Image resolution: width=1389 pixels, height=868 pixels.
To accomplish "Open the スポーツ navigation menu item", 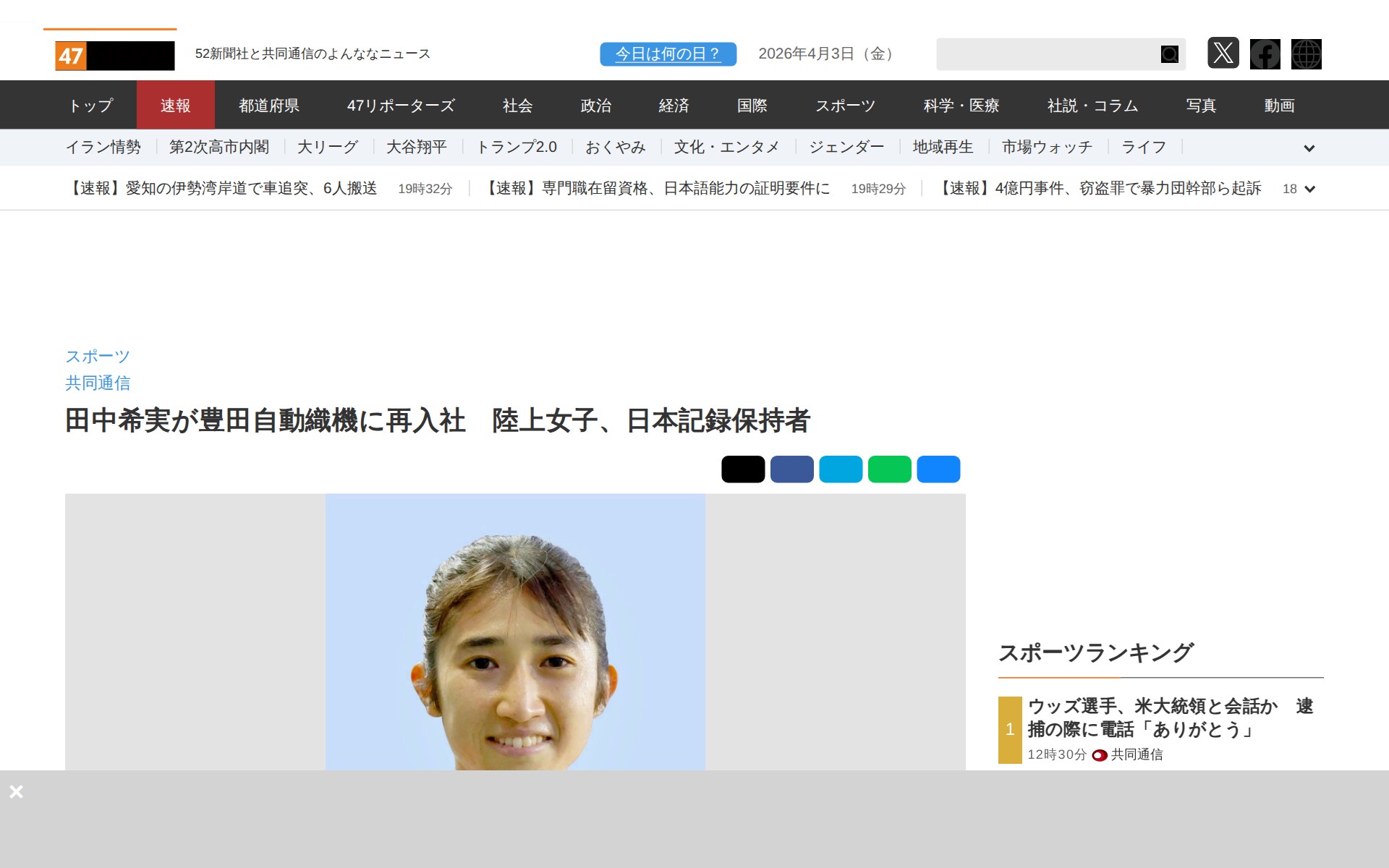I will pyautogui.click(x=845, y=106).
